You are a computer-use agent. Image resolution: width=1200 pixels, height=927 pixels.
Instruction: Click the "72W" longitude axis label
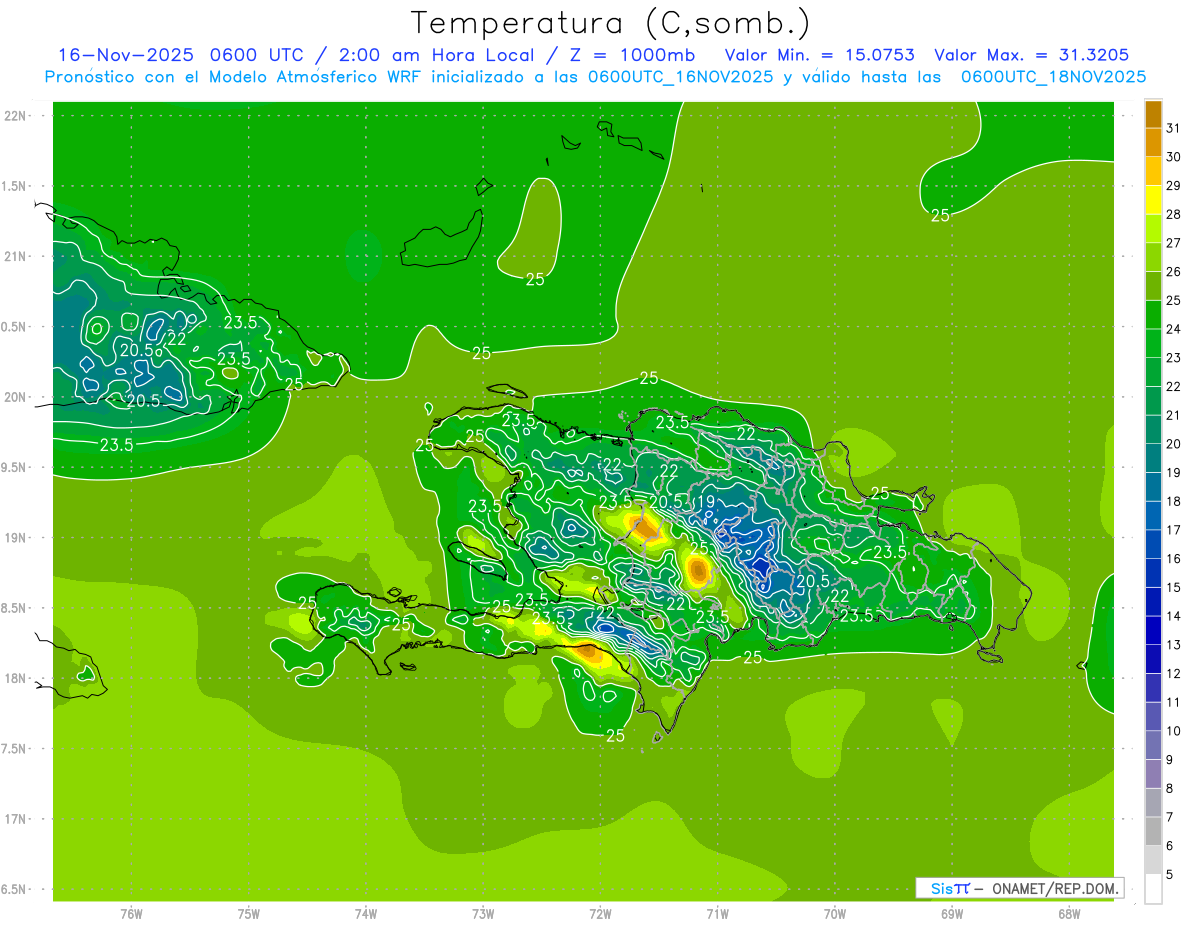coord(600,914)
